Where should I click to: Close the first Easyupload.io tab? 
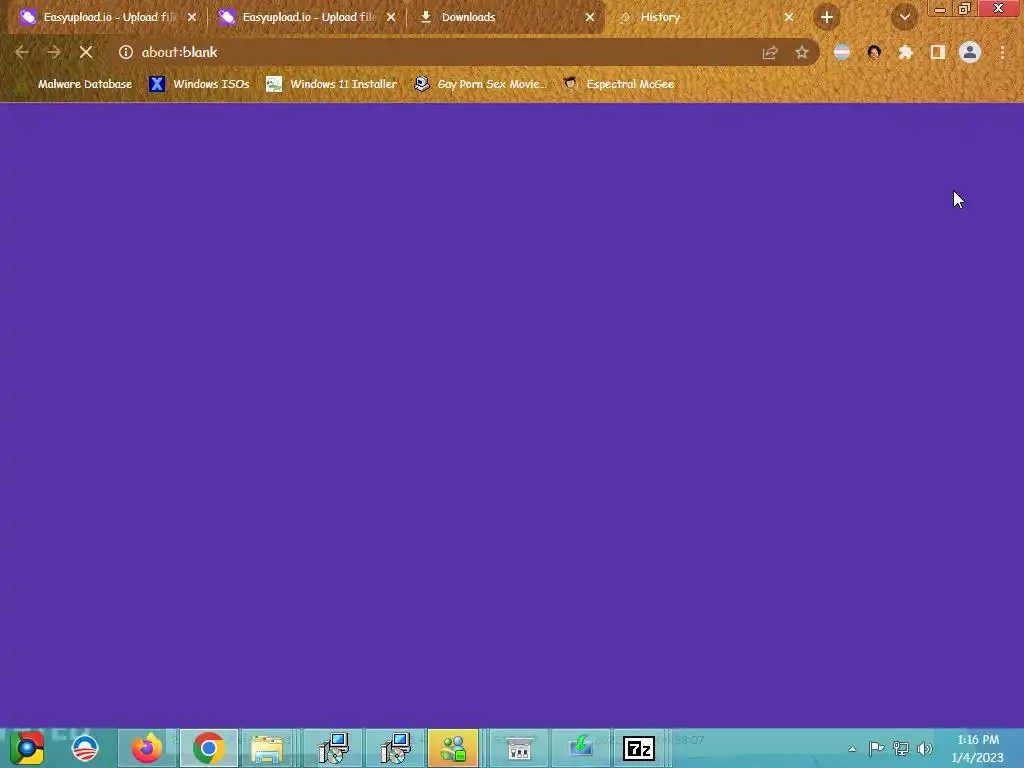pyautogui.click(x=192, y=17)
